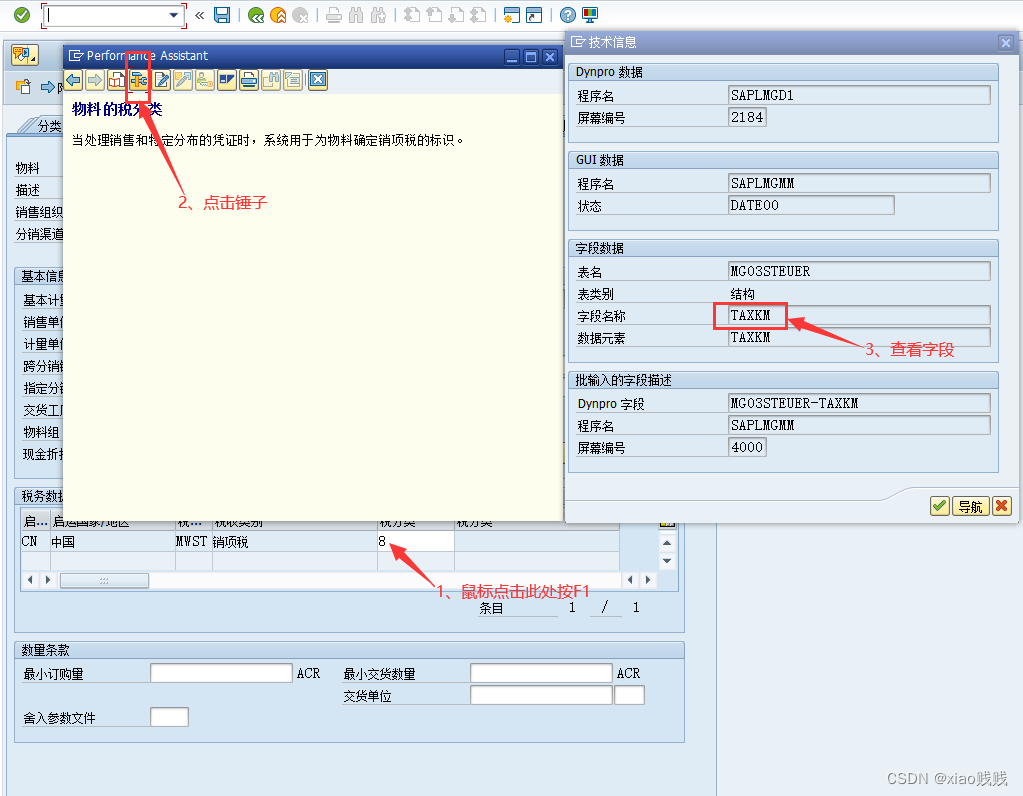Open the command field dropdown arrow
Viewport: 1023px width, 796px height.
[174, 15]
